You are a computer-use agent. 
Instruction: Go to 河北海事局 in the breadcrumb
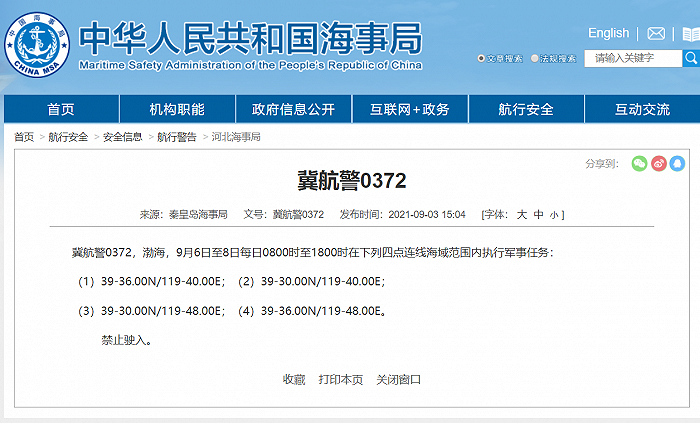[x=236, y=137]
